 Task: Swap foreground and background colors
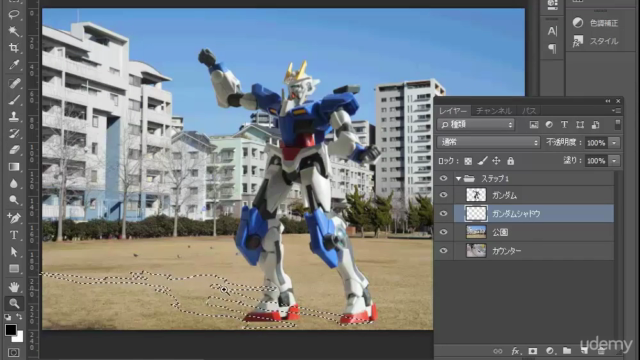(x=19, y=317)
